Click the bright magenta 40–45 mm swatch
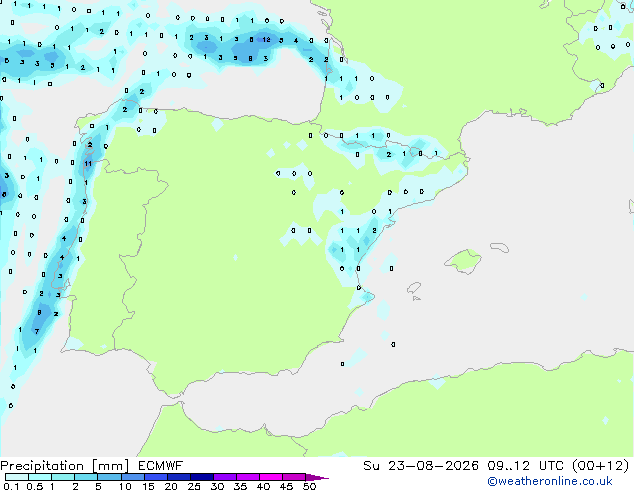 (271, 477)
